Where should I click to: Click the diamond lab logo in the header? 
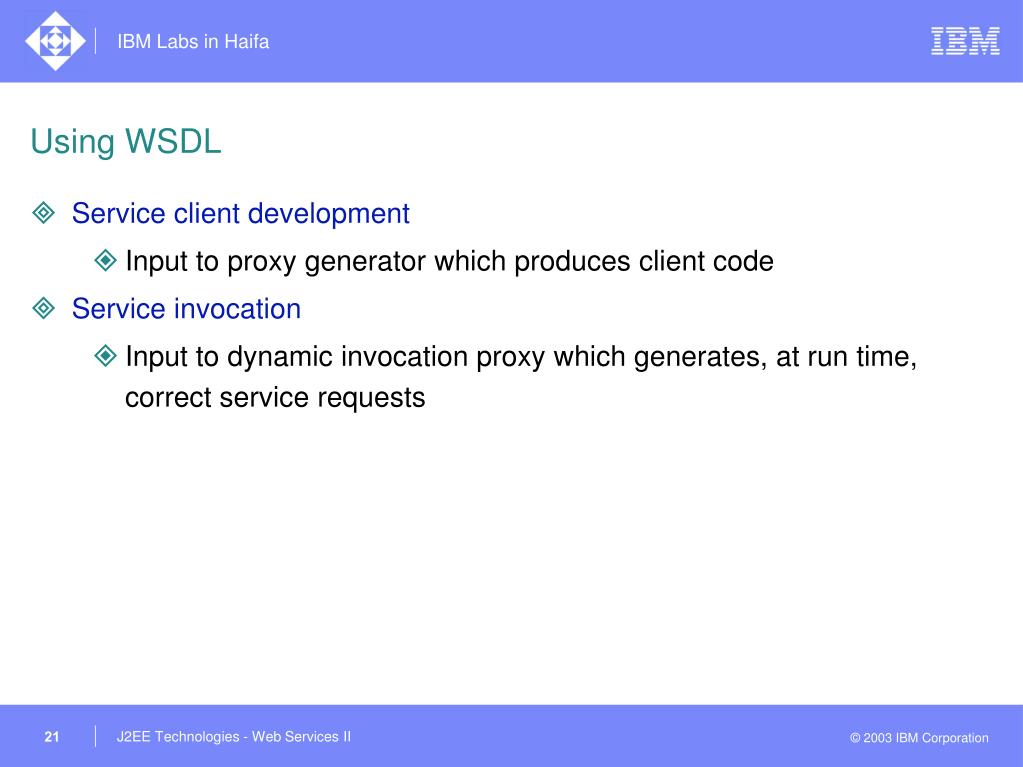coord(55,41)
